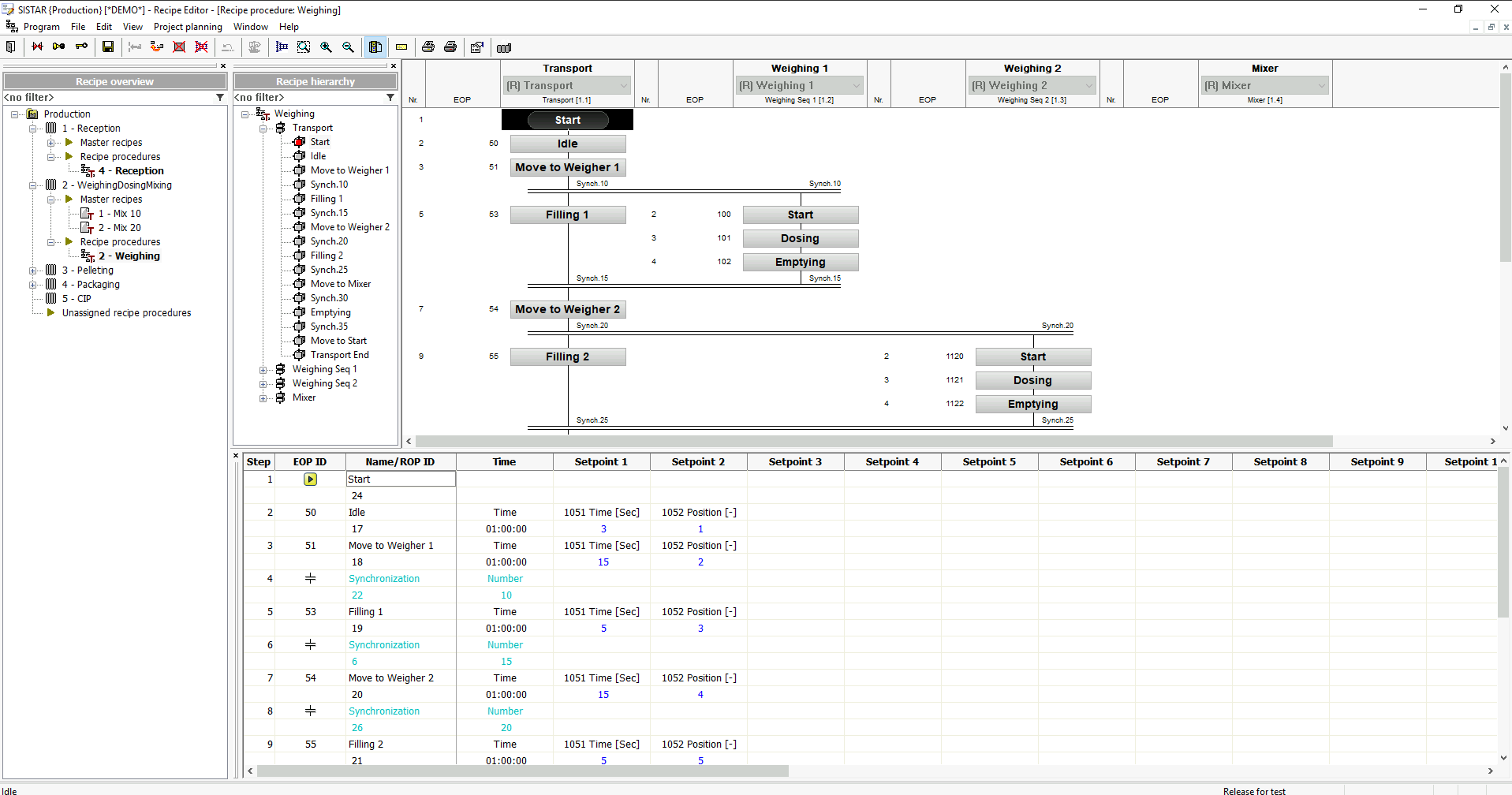
Task: Expand Weighing Seq 1 in Recipe hierarchy
Action: click(x=263, y=370)
